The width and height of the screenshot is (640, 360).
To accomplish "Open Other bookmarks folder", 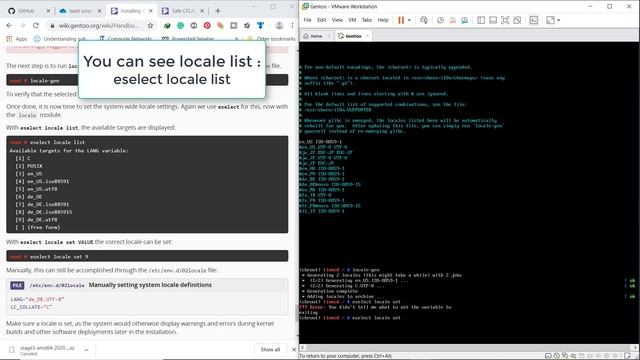I will [271, 39].
